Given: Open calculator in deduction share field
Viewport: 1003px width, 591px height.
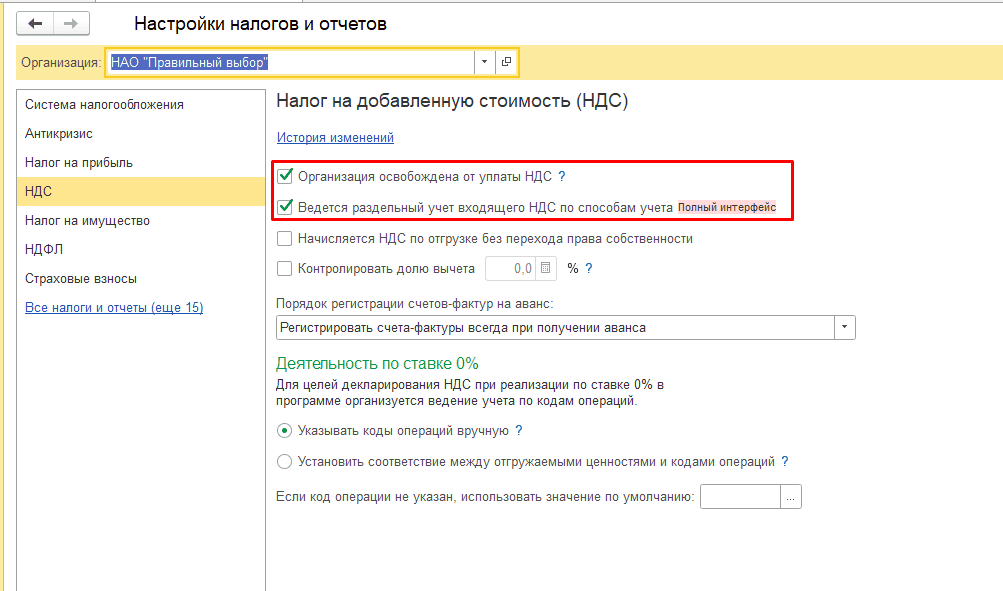Looking at the screenshot, I should (545, 268).
